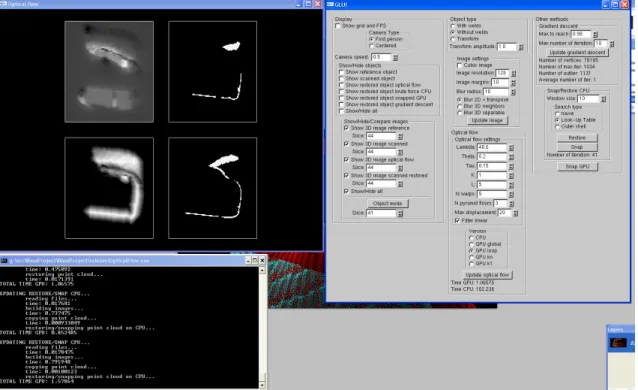
Task: Uncheck Show 3D image reference
Action: tap(347, 128)
